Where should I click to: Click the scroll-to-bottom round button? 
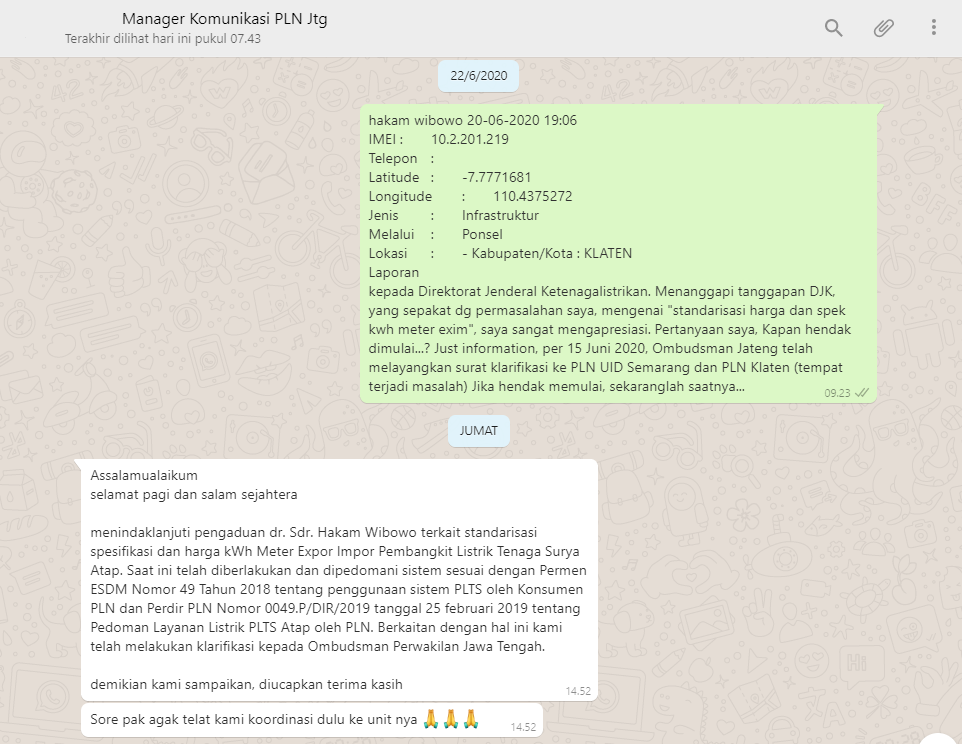tap(937, 738)
